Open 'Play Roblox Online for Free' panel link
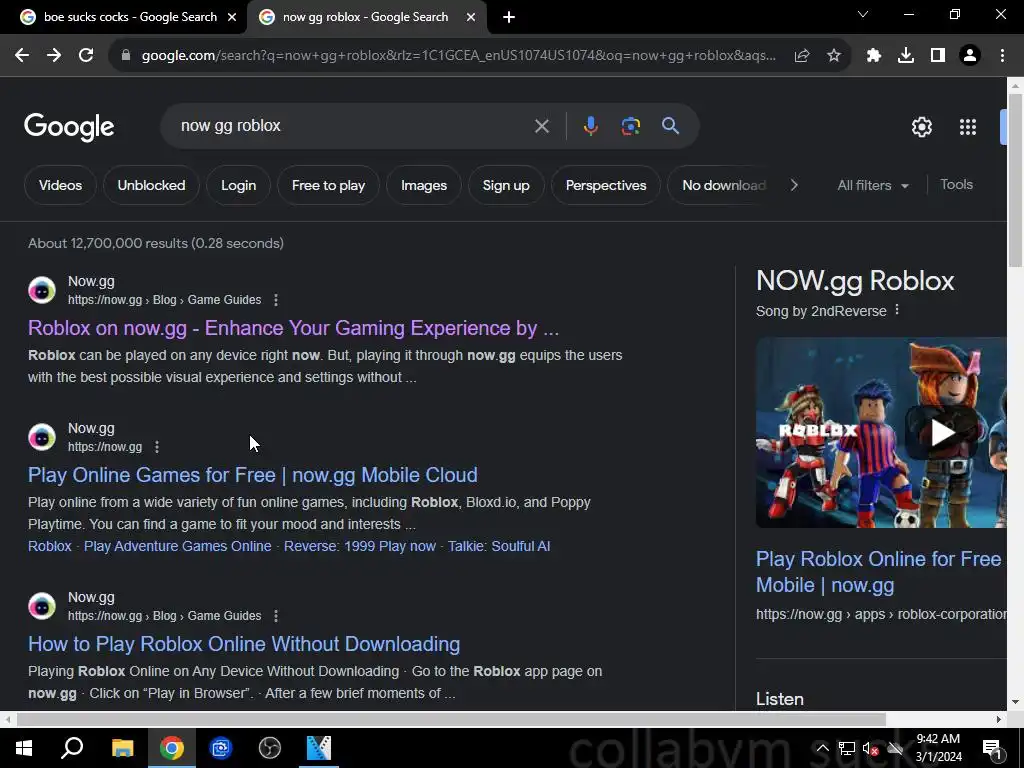 click(878, 572)
